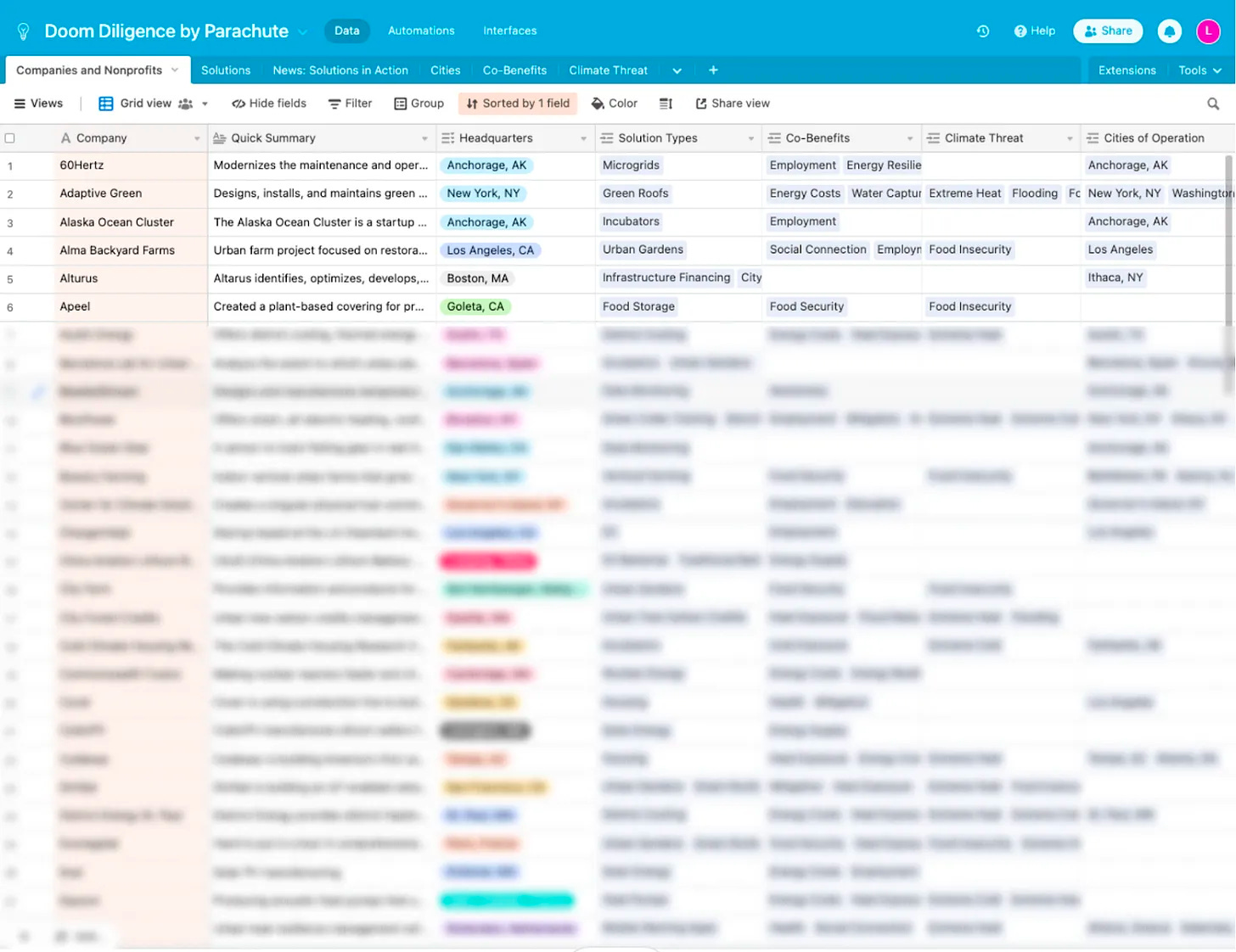Image resolution: width=1236 pixels, height=952 pixels.
Task: Click Infrastructure Financing solution type
Action: [666, 277]
